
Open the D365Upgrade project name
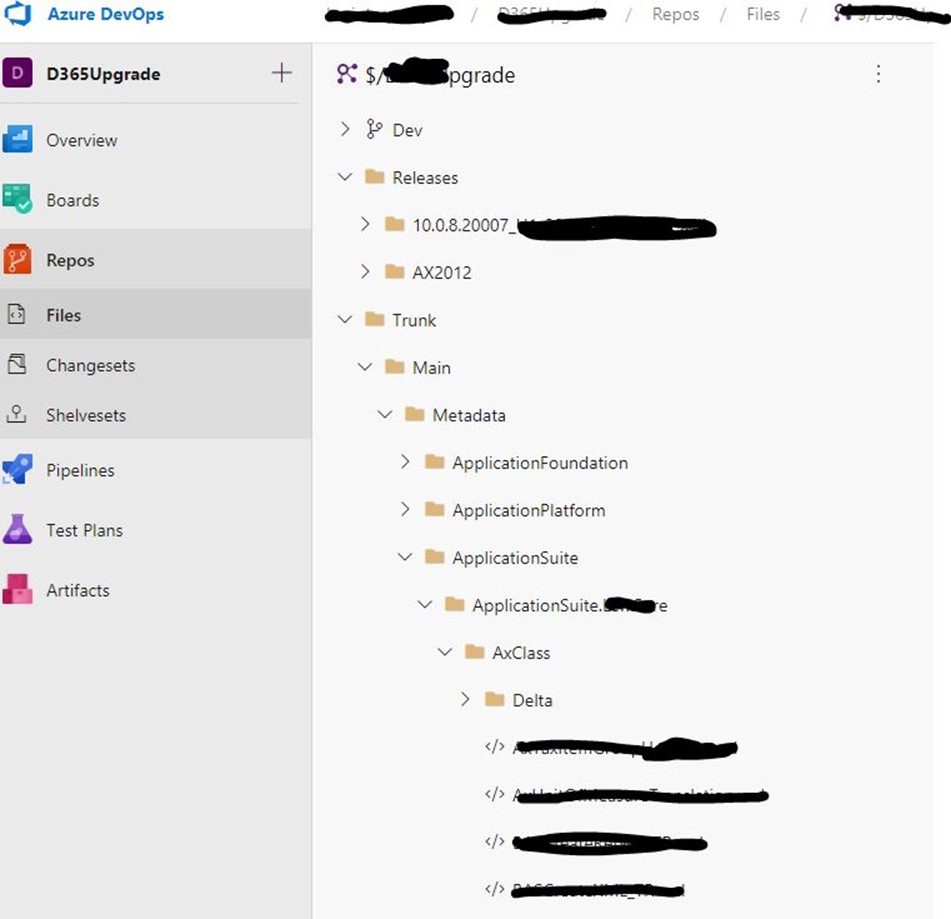tap(104, 74)
